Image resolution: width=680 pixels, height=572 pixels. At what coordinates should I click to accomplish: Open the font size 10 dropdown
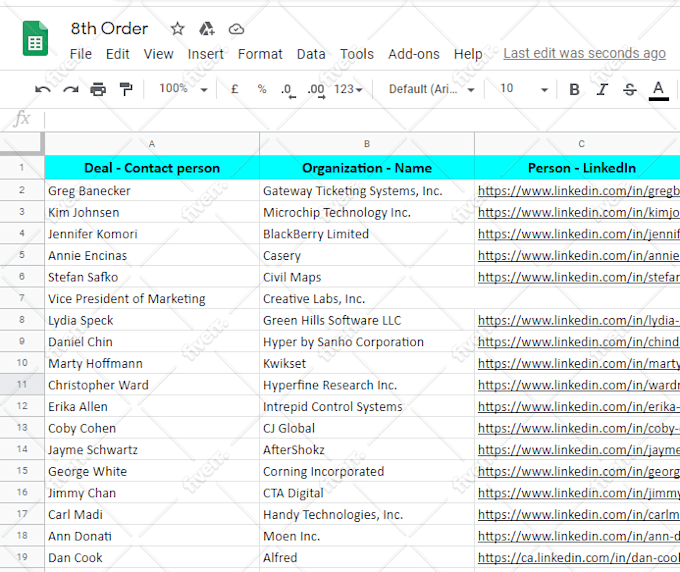pos(523,89)
